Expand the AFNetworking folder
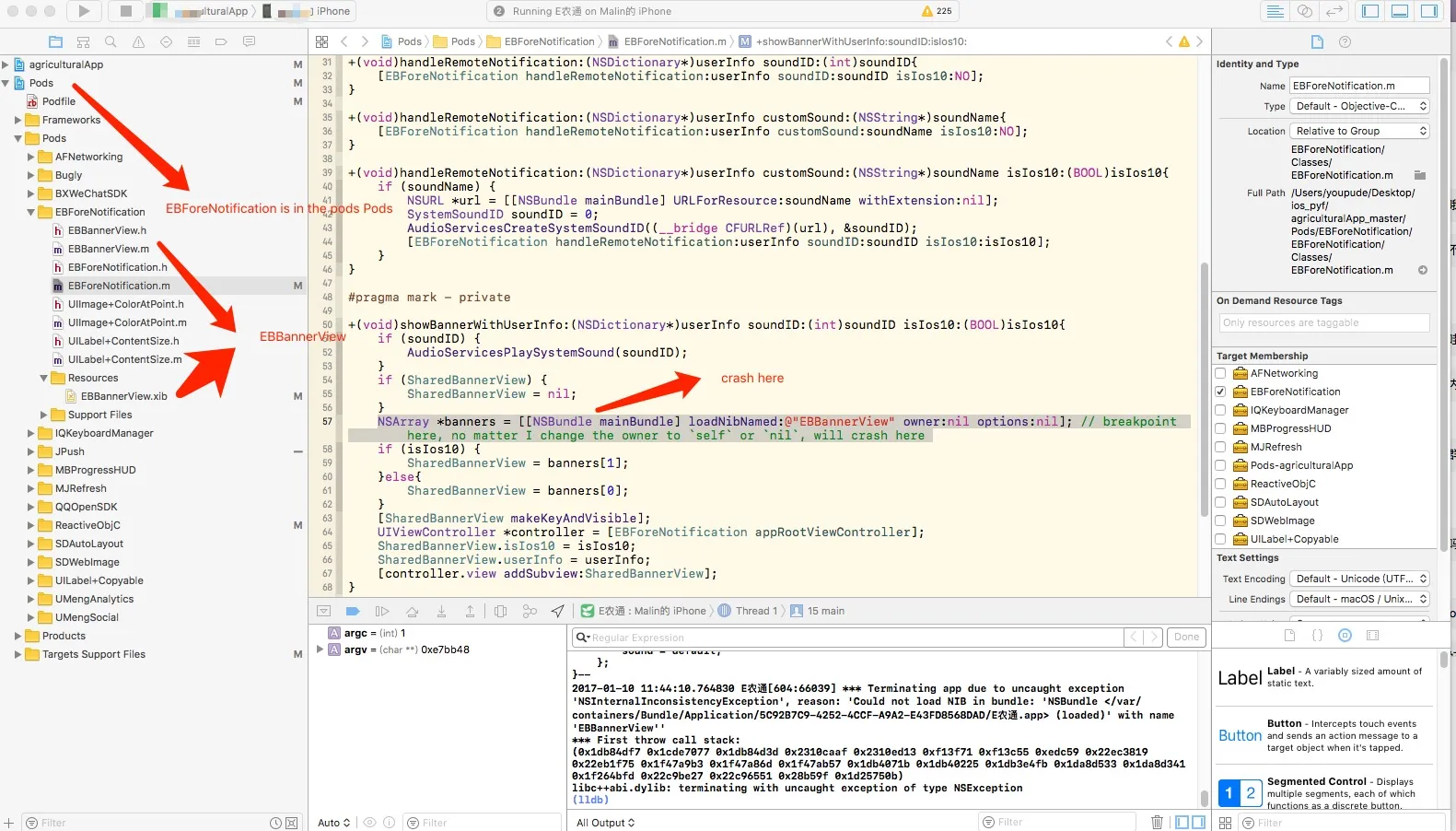The width and height of the screenshot is (1456, 831). pos(30,157)
